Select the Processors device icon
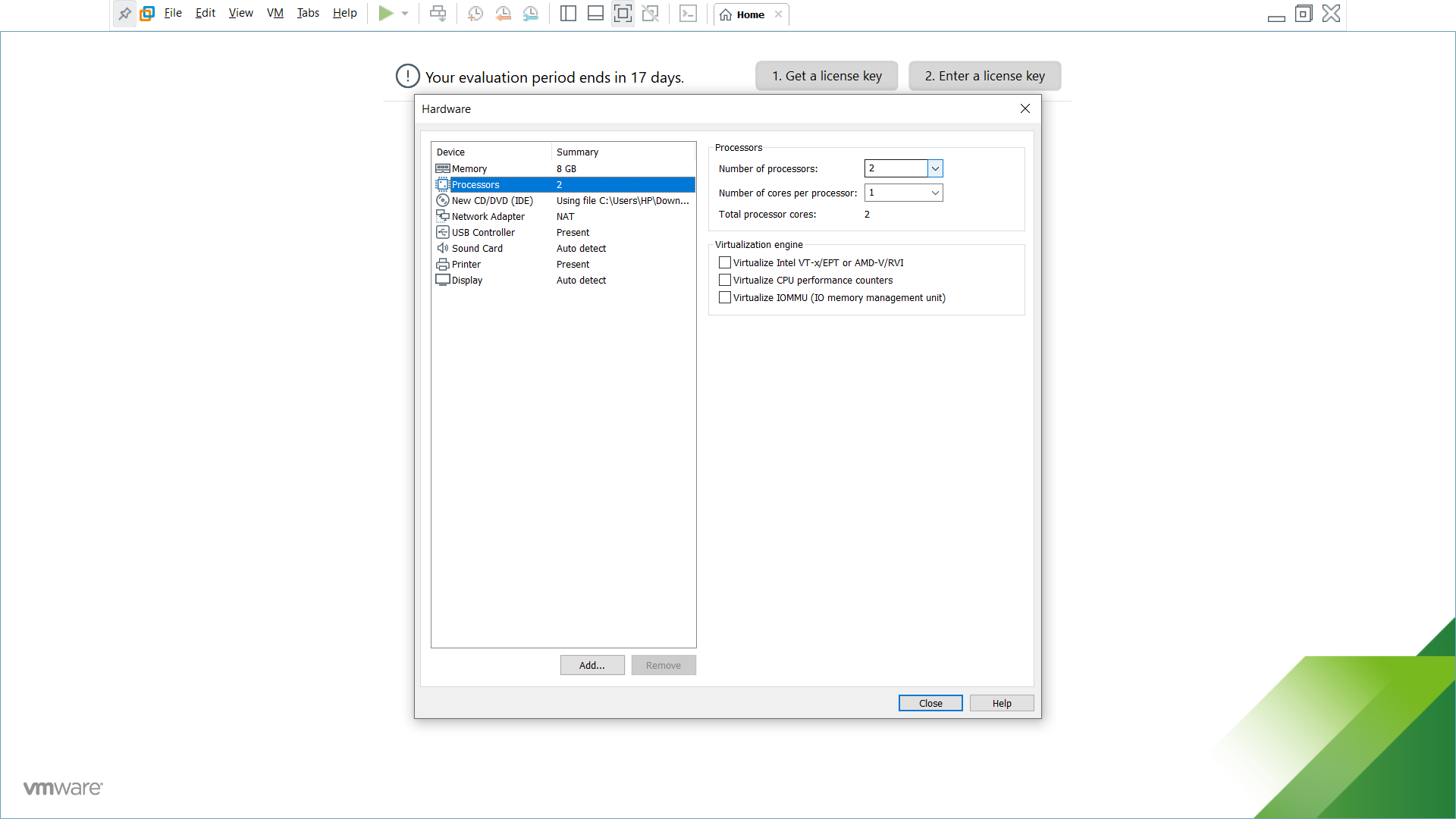Image resolution: width=1456 pixels, height=819 pixels. (443, 184)
